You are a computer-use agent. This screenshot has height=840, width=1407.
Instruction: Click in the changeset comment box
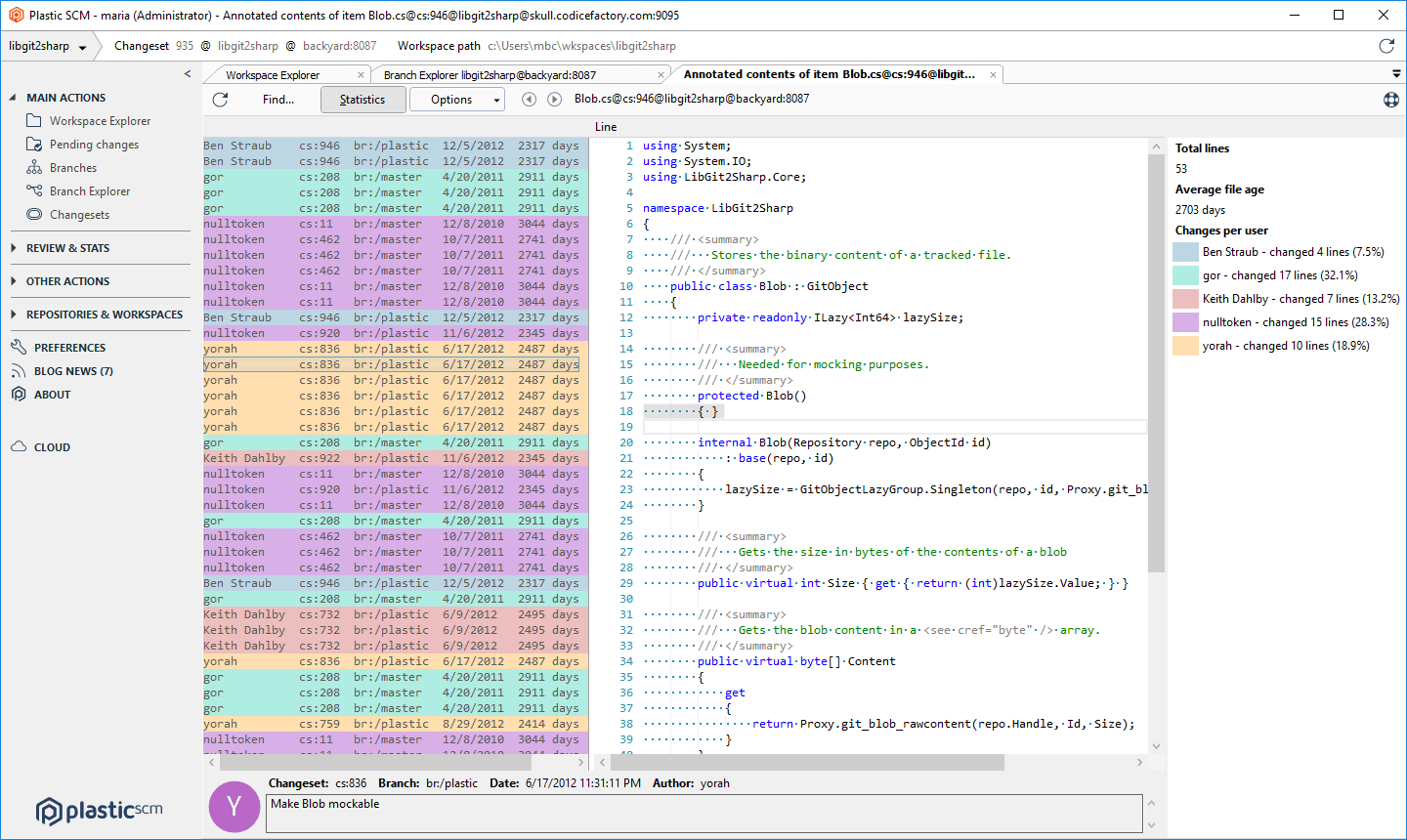point(703,813)
